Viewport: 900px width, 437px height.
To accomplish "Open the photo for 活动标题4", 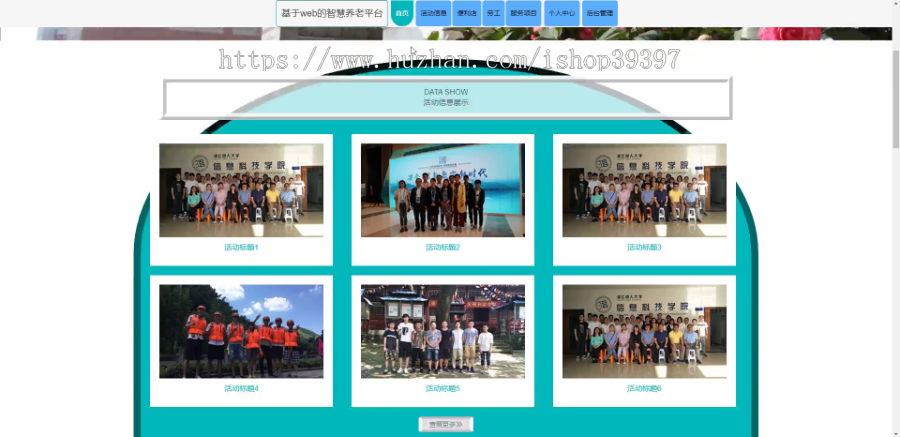I will point(241,331).
